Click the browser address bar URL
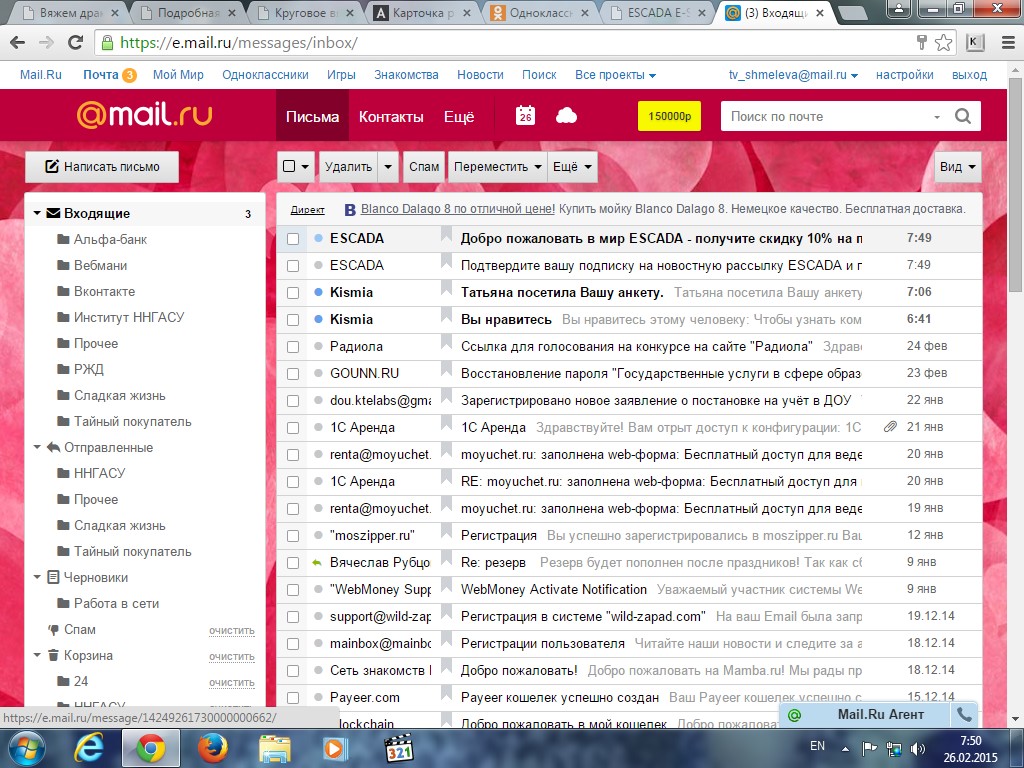The width and height of the screenshot is (1024, 768). (238, 43)
